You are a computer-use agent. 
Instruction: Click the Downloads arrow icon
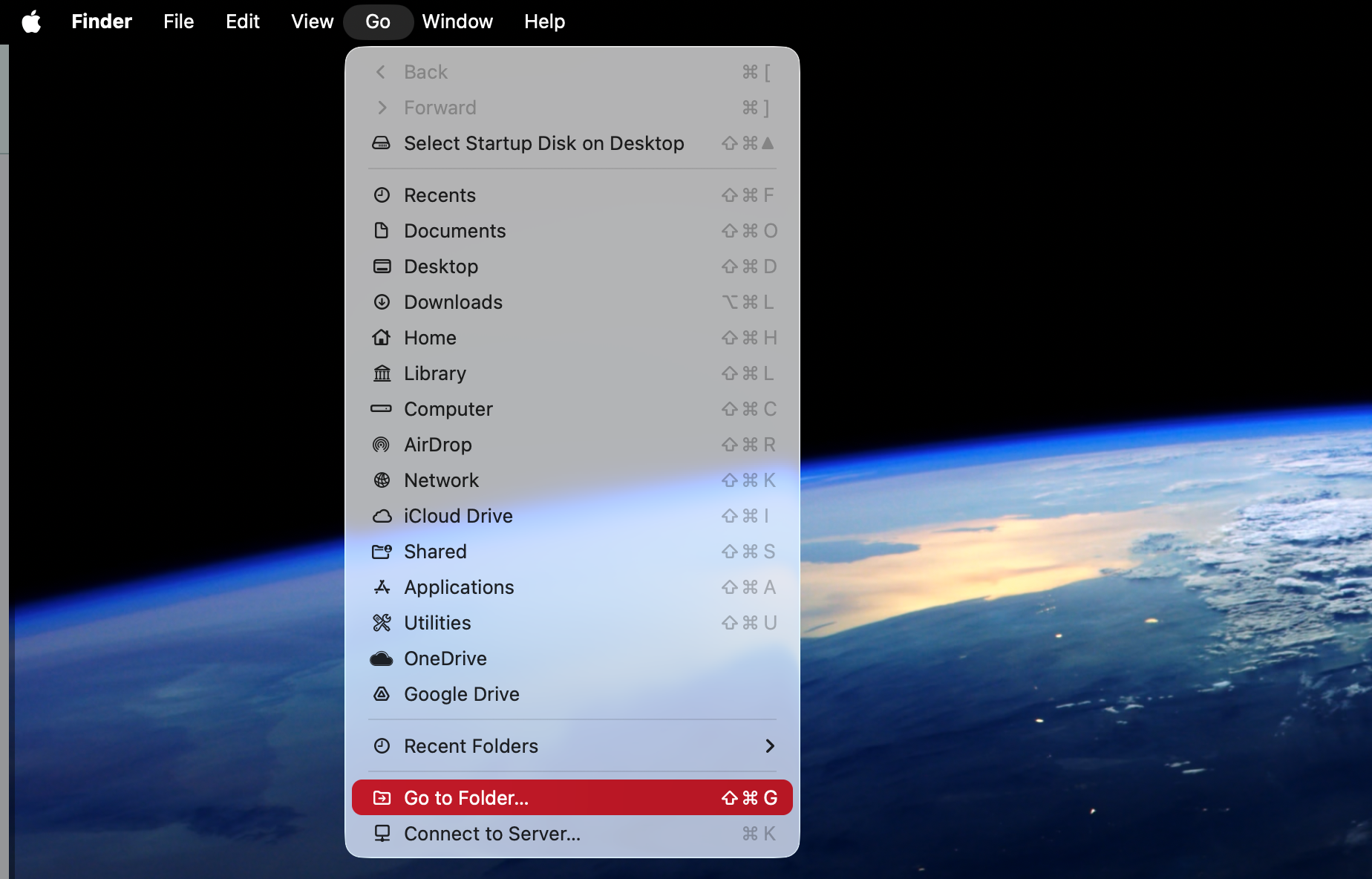[382, 302]
